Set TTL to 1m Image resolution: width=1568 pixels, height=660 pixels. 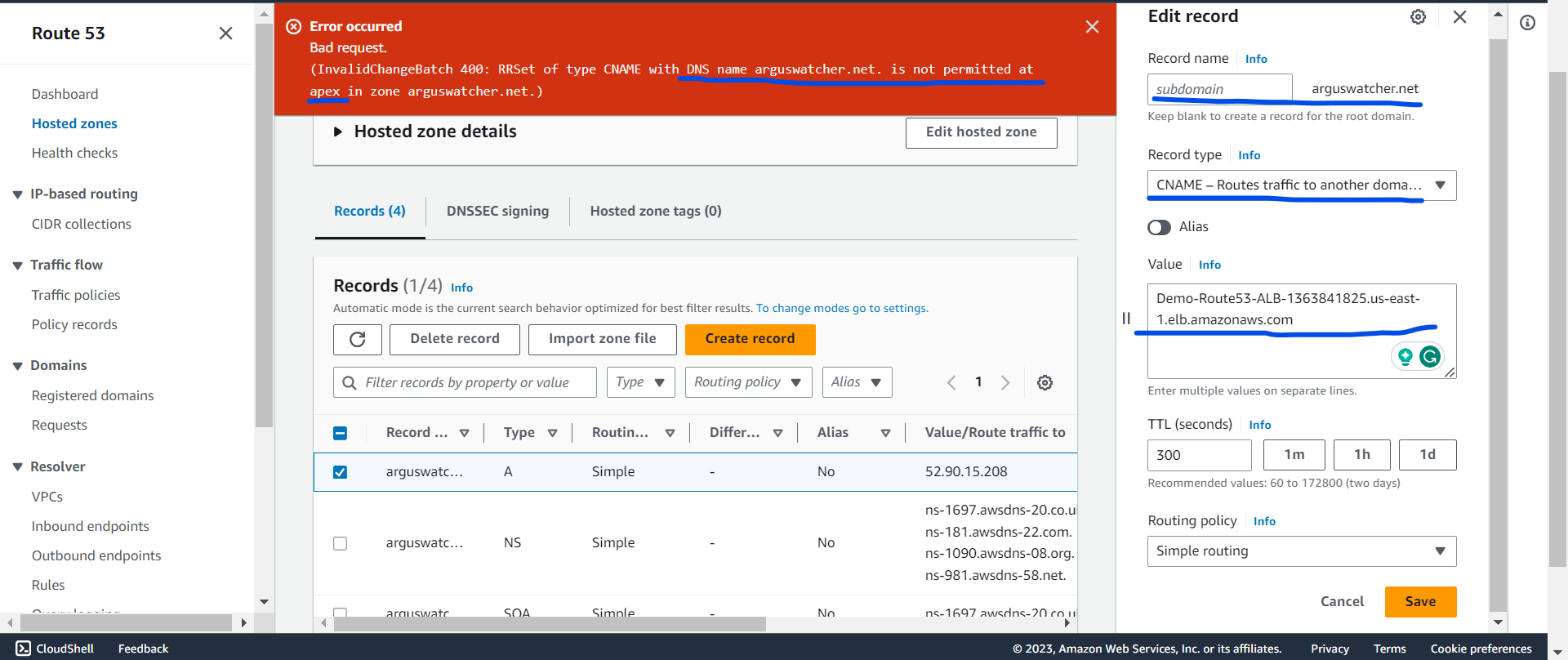(x=1294, y=455)
